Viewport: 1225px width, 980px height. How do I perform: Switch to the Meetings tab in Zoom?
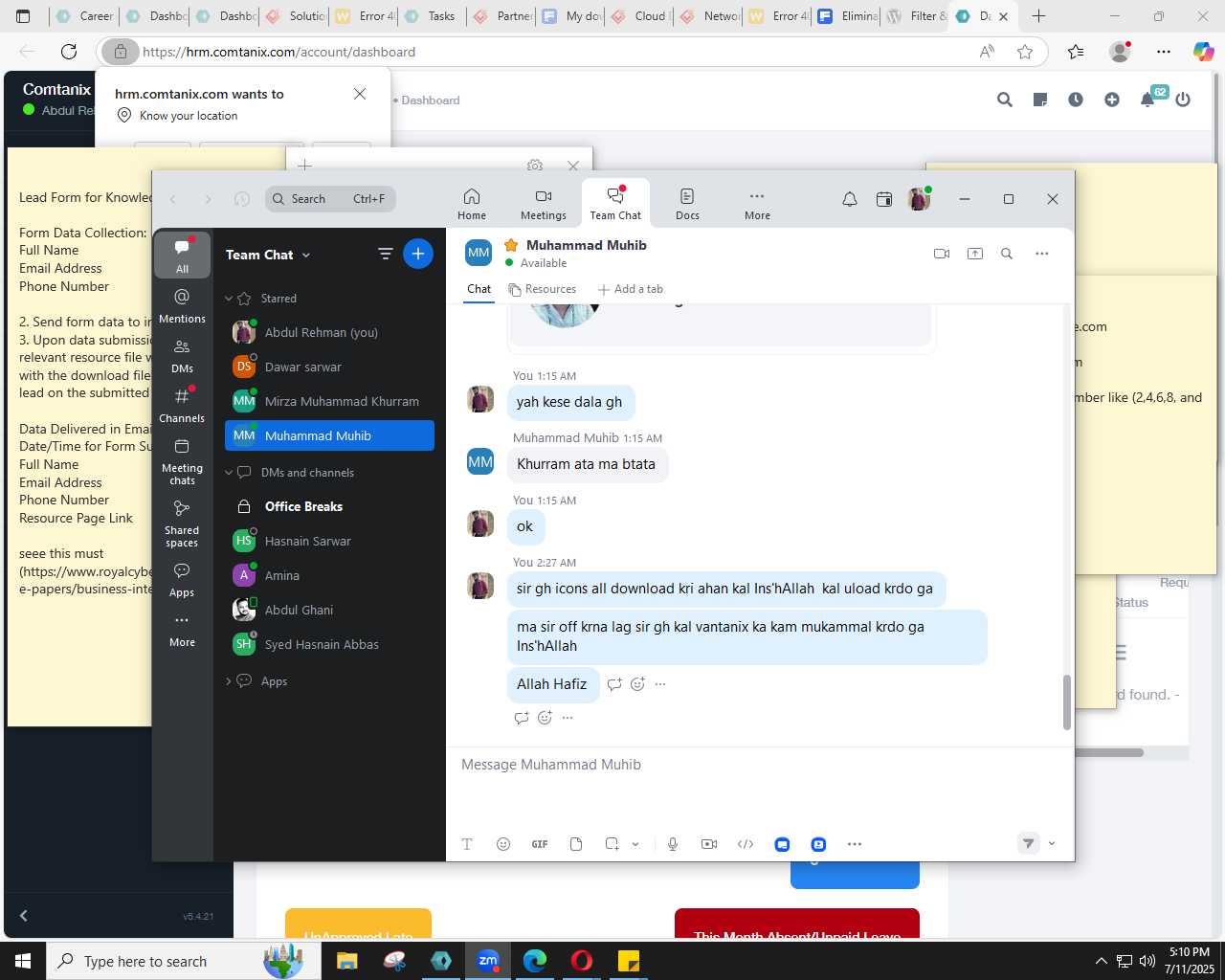(x=543, y=204)
